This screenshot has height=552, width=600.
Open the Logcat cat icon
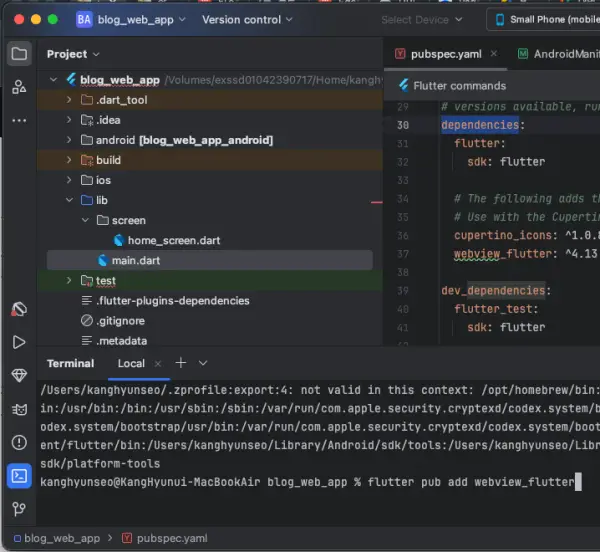(x=19, y=409)
